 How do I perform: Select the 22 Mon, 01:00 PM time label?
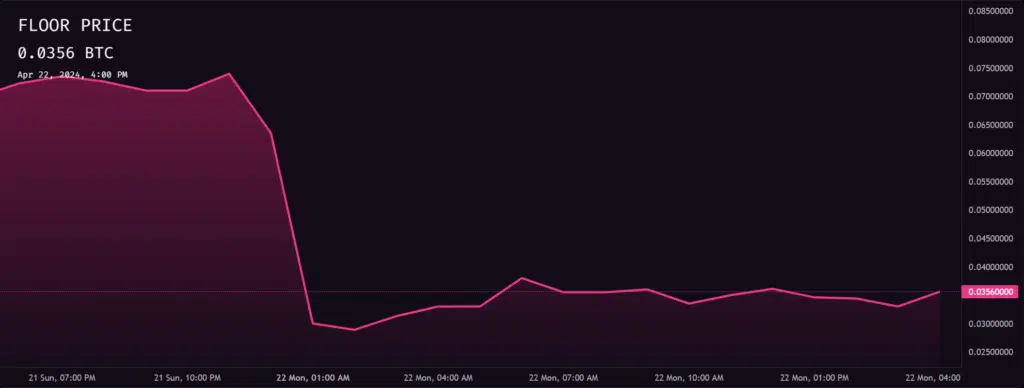(x=815, y=378)
